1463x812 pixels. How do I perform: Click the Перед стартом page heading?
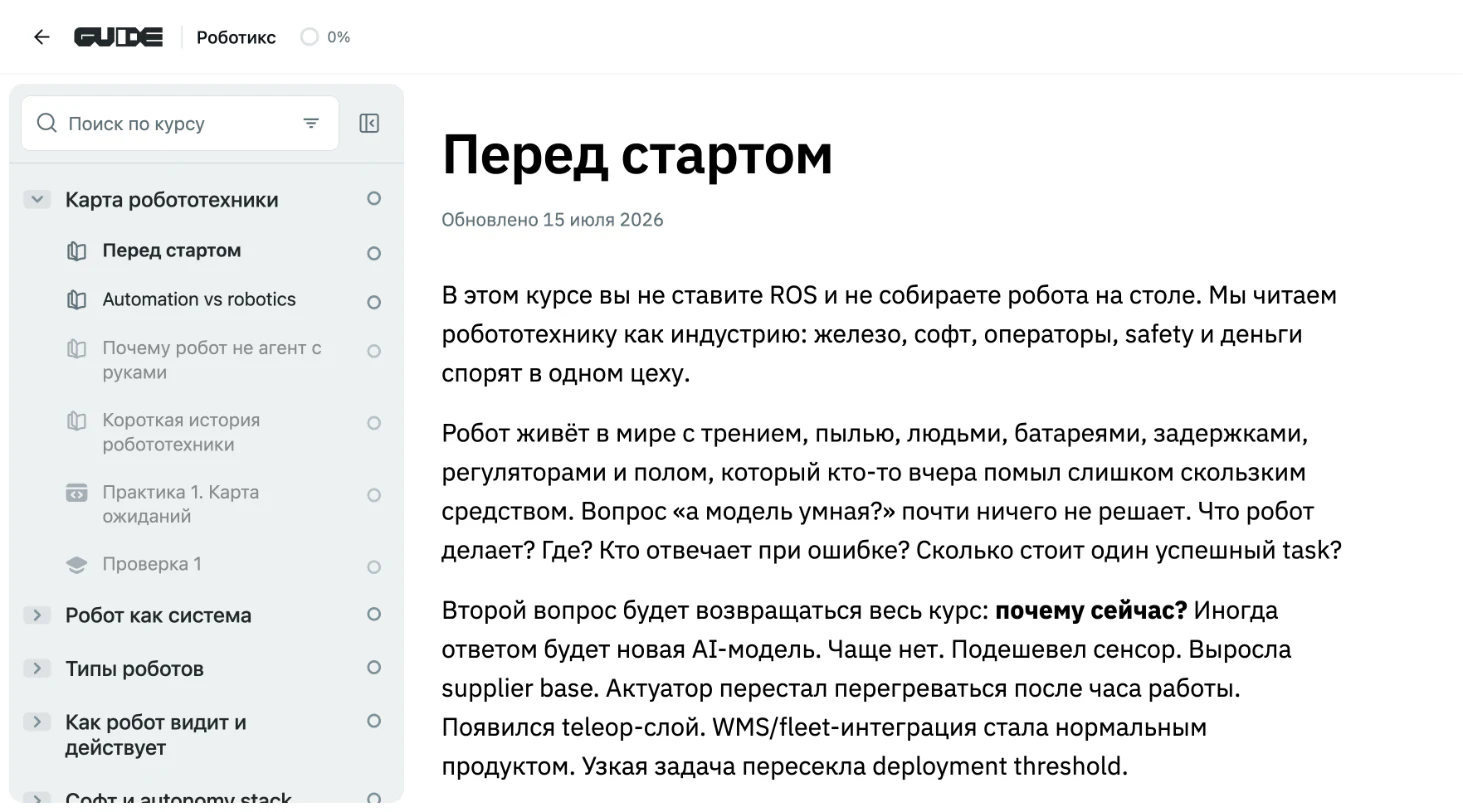[x=637, y=154]
